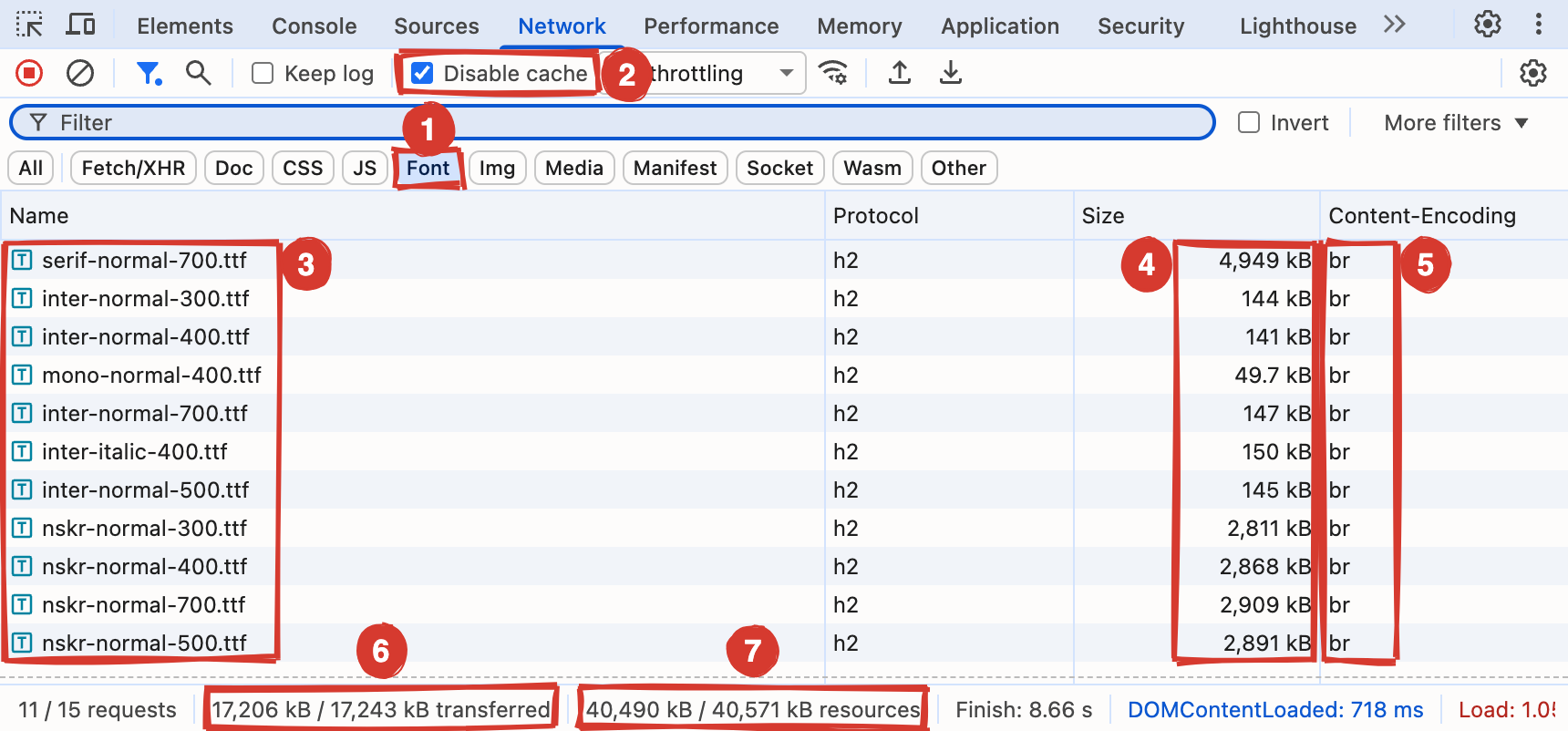Tick the Invert checkbox
The image size is (1568, 731).
[x=1249, y=122]
